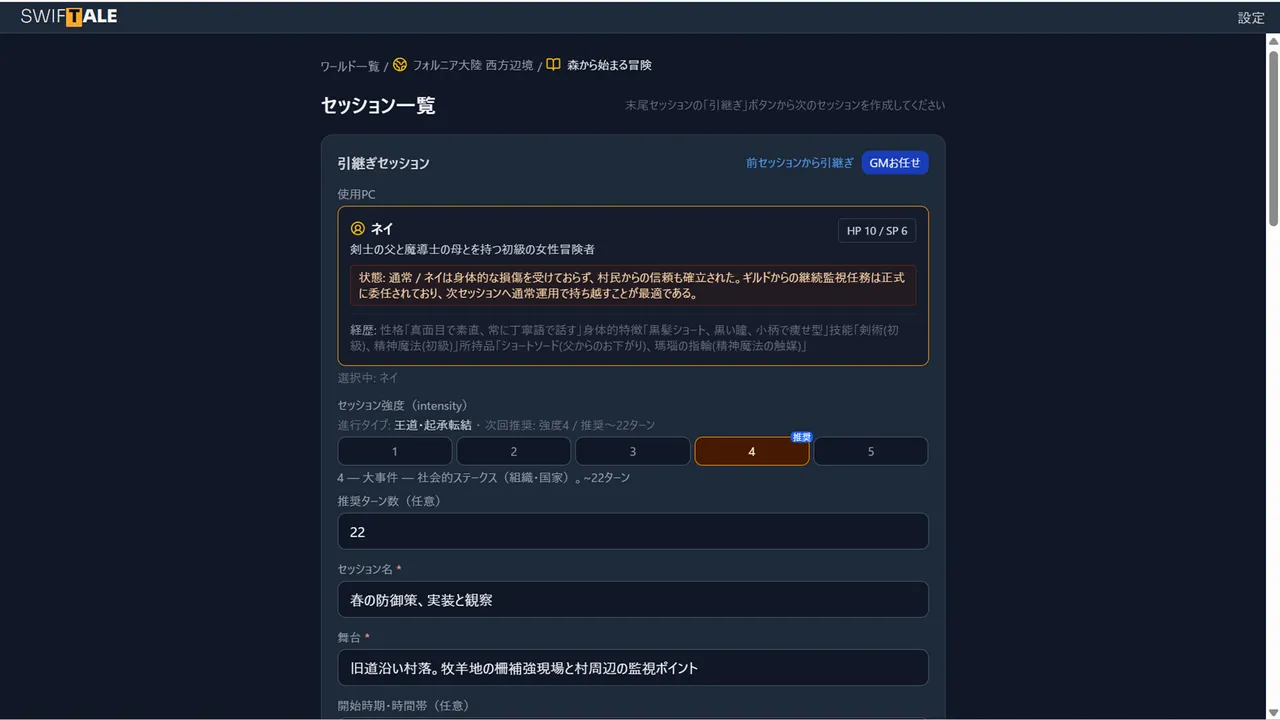Go to ワールド一覧 breadcrumb

[350, 66]
